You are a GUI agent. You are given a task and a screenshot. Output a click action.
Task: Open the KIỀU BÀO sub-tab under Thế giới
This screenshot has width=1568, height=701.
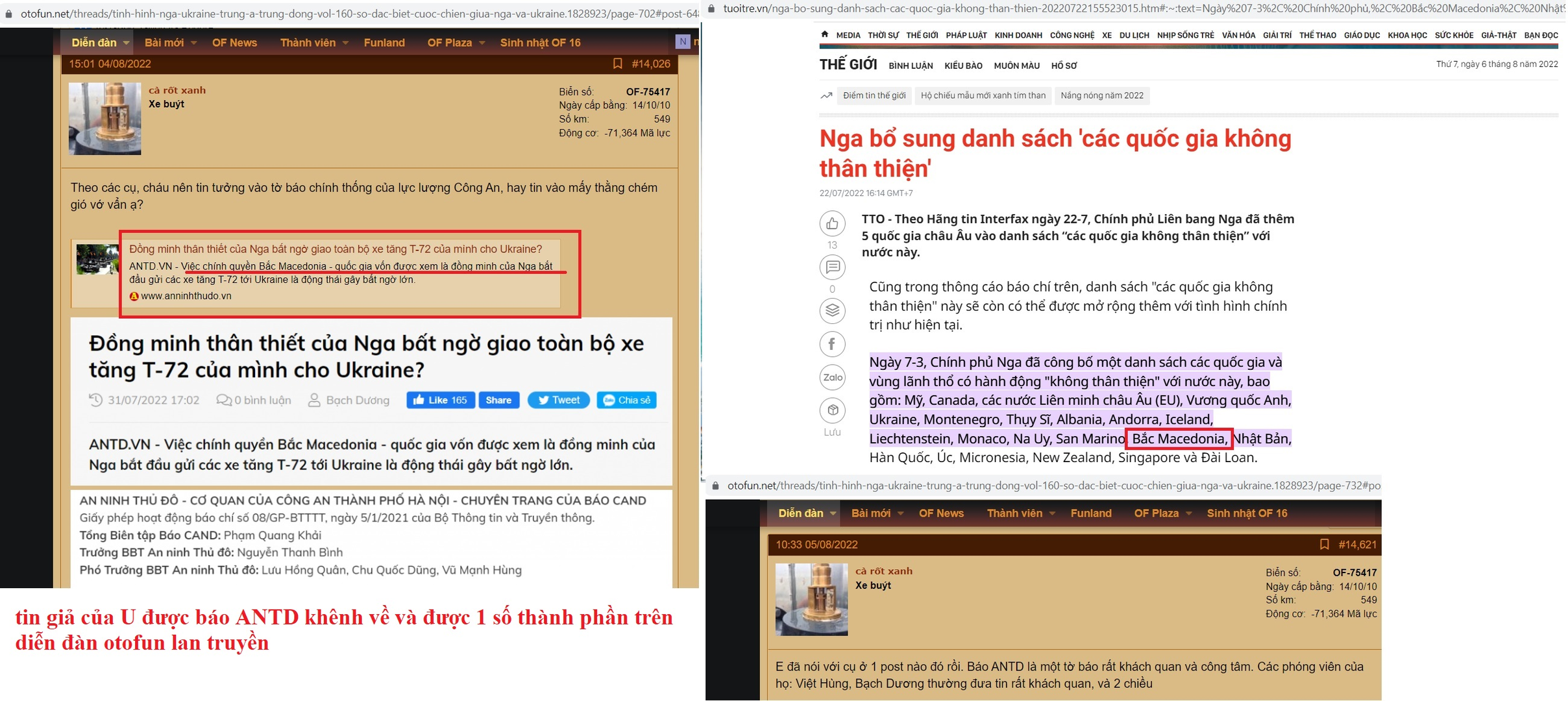point(963,66)
